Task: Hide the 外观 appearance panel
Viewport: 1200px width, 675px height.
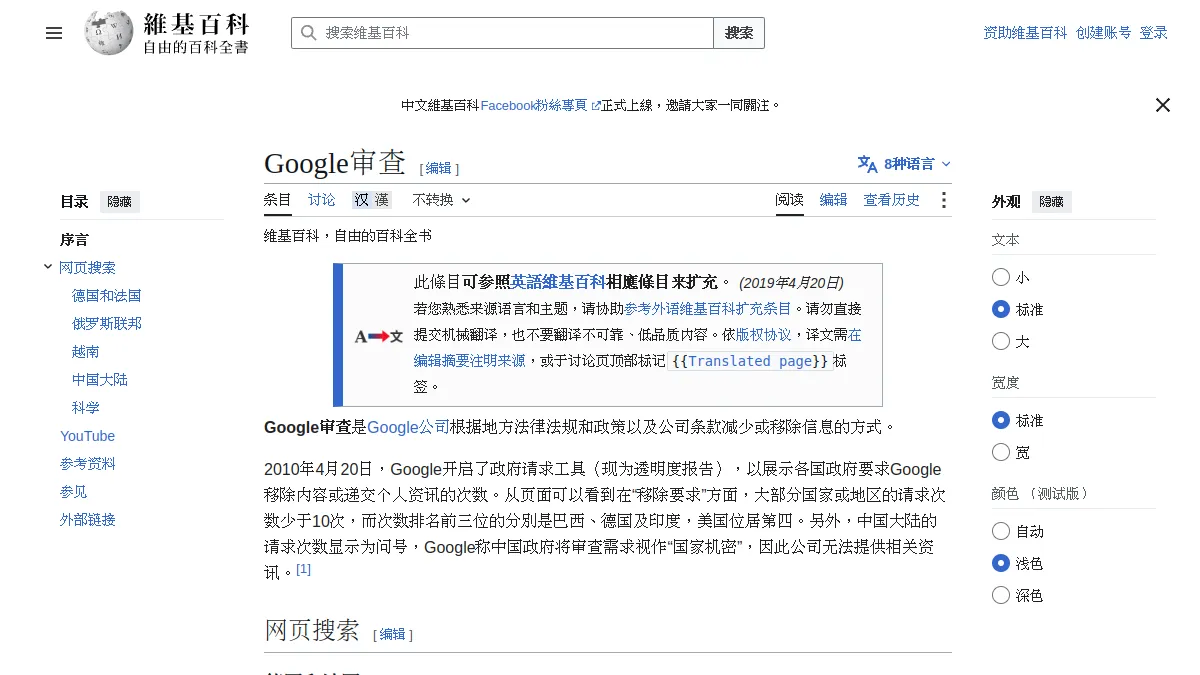Action: pos(1052,201)
